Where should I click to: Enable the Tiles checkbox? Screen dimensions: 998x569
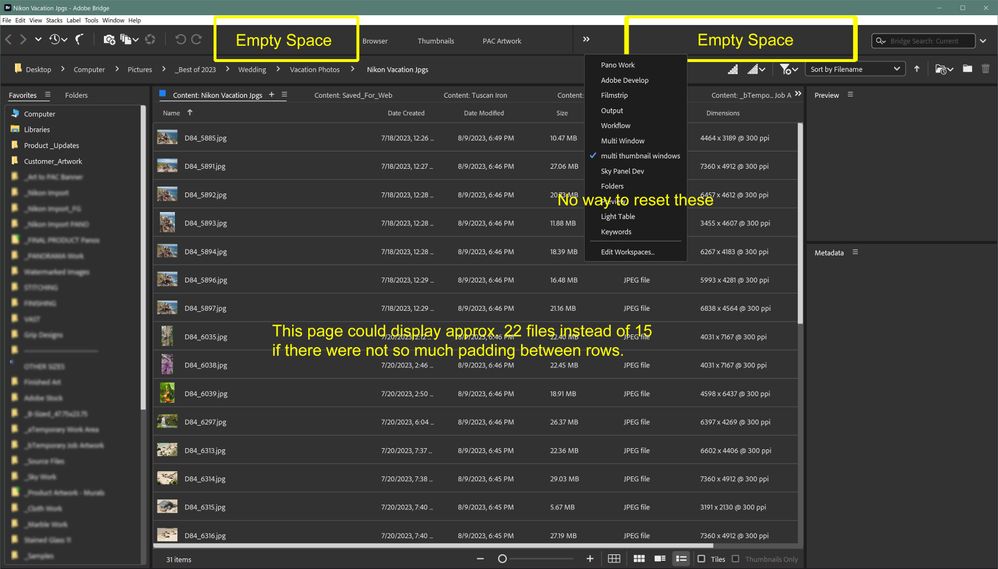click(x=701, y=559)
